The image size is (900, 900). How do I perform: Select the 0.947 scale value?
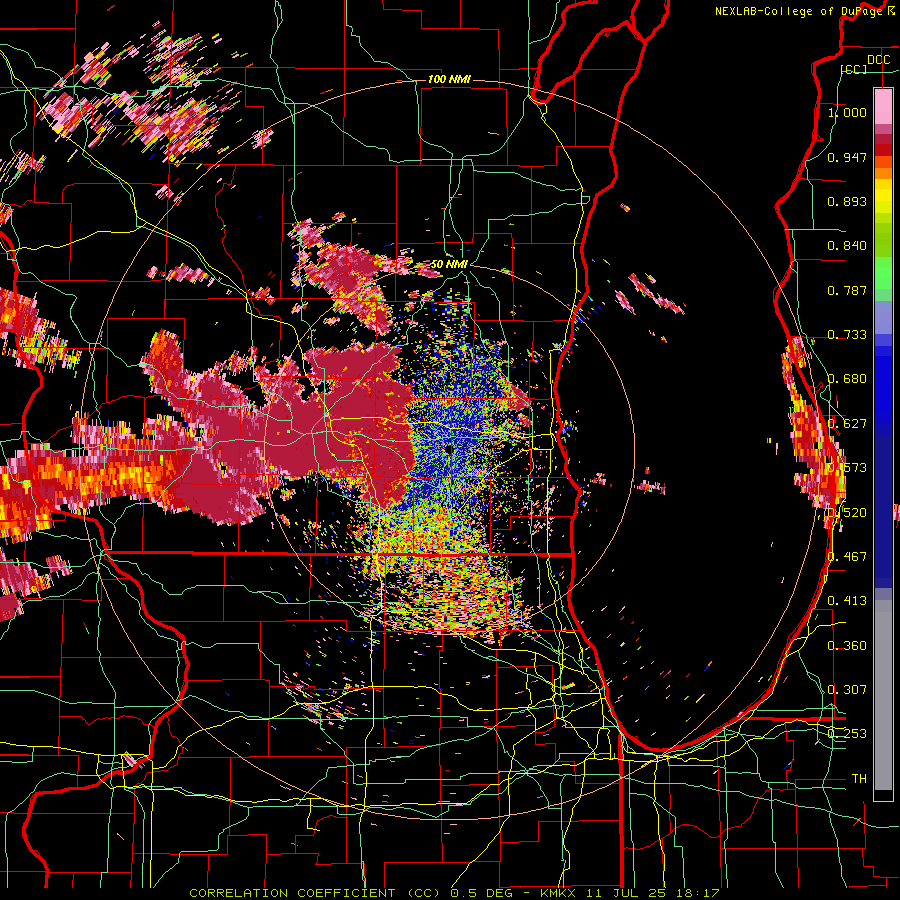coord(847,157)
